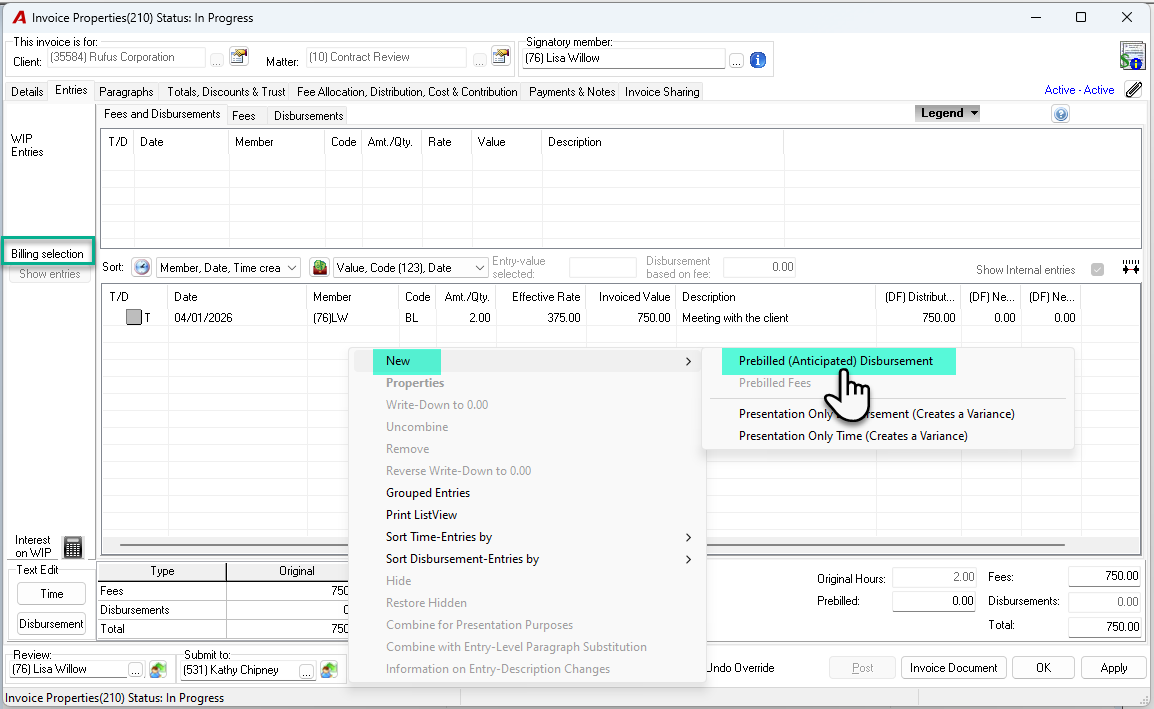The image size is (1154, 709).
Task: Open the Member, Date, Time sort dropdown
Action: pos(227,268)
